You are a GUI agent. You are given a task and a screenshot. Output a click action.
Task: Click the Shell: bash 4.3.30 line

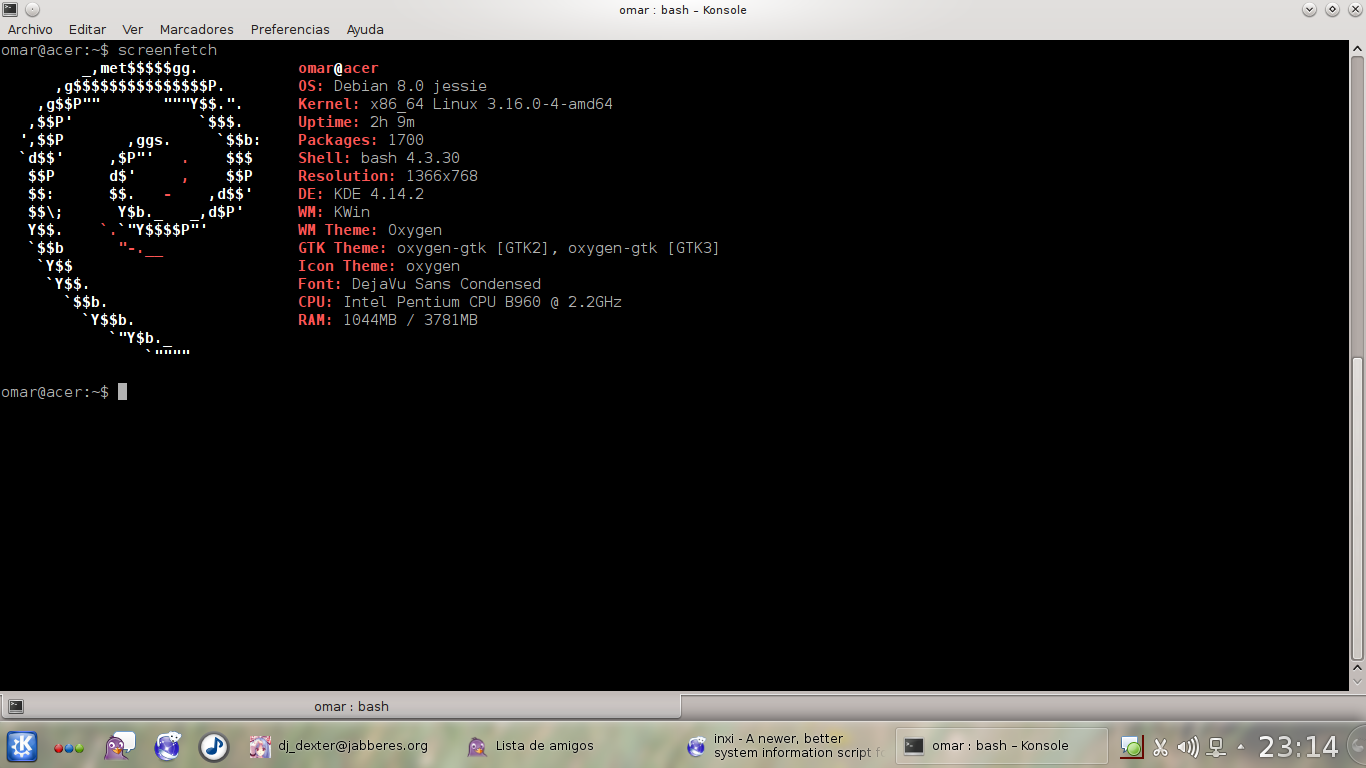(x=379, y=158)
